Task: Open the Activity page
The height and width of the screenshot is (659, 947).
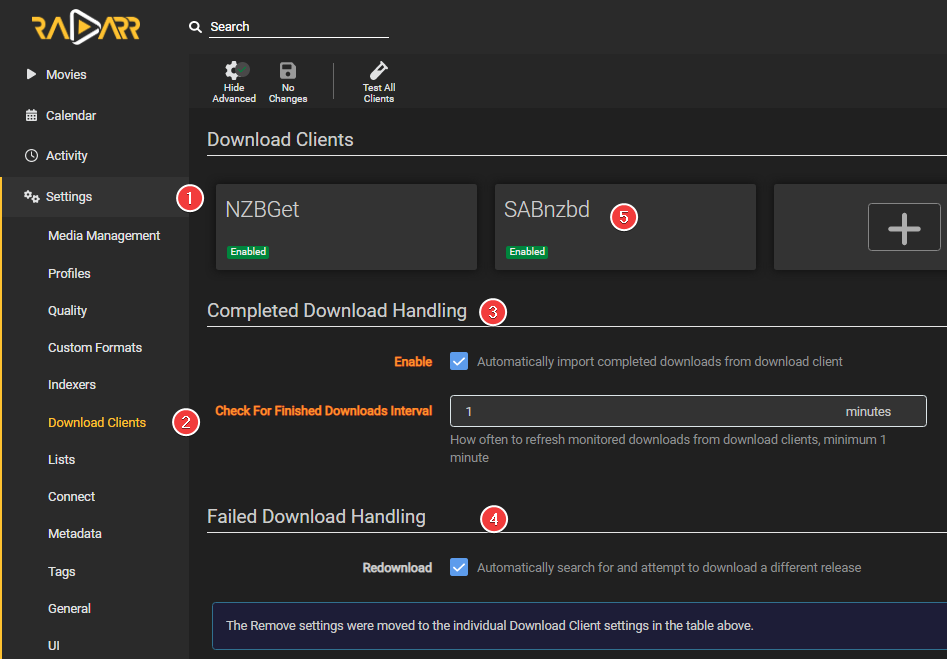Action: [66, 156]
